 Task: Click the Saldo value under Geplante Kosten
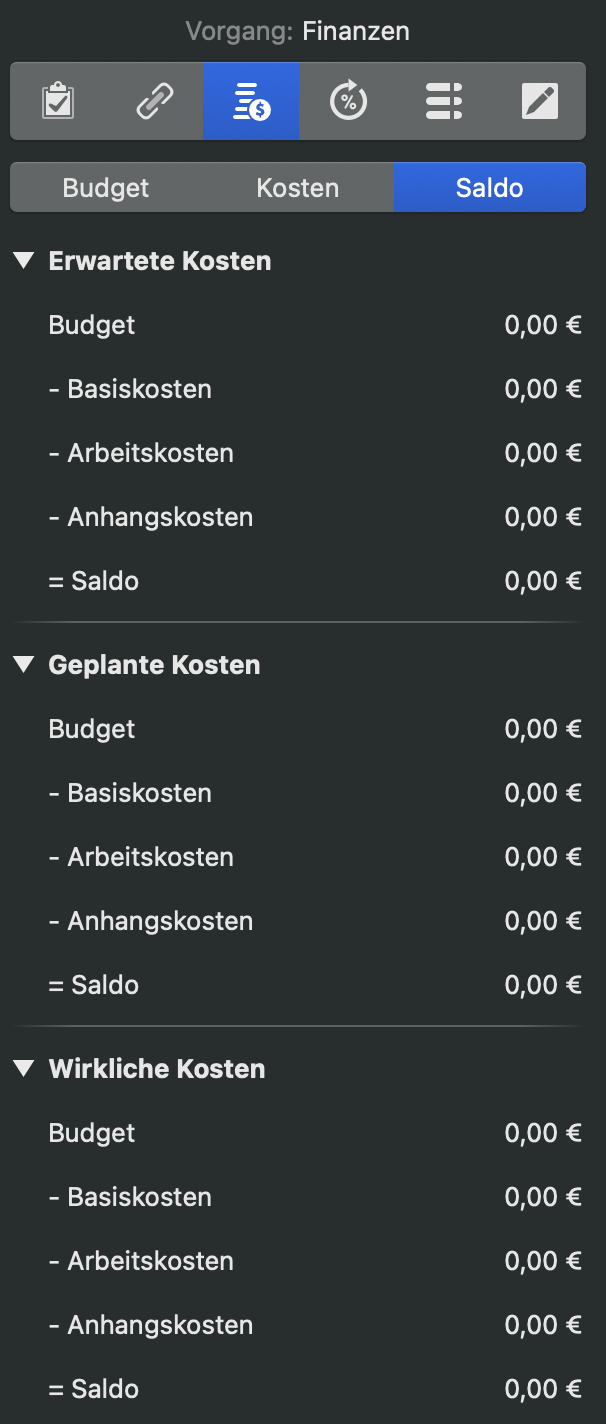click(x=543, y=984)
